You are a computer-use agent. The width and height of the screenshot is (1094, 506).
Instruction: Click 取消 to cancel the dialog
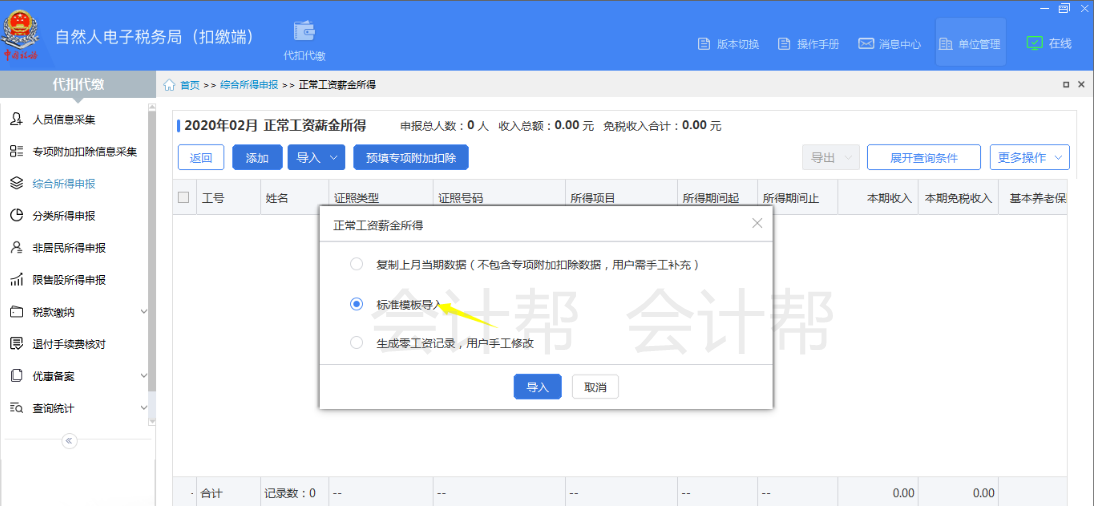(x=595, y=387)
